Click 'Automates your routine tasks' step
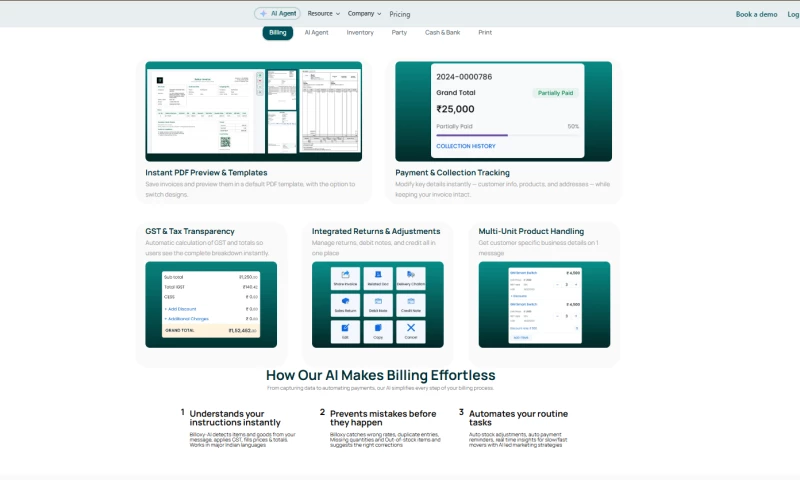Image resolution: width=800 pixels, height=480 pixels. (518, 418)
